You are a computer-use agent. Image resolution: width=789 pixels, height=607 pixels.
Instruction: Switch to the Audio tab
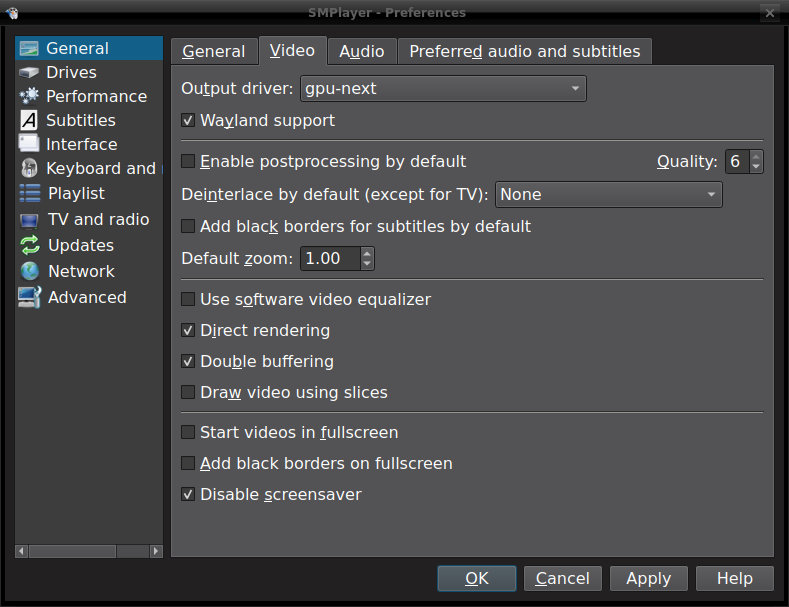[x=362, y=51]
